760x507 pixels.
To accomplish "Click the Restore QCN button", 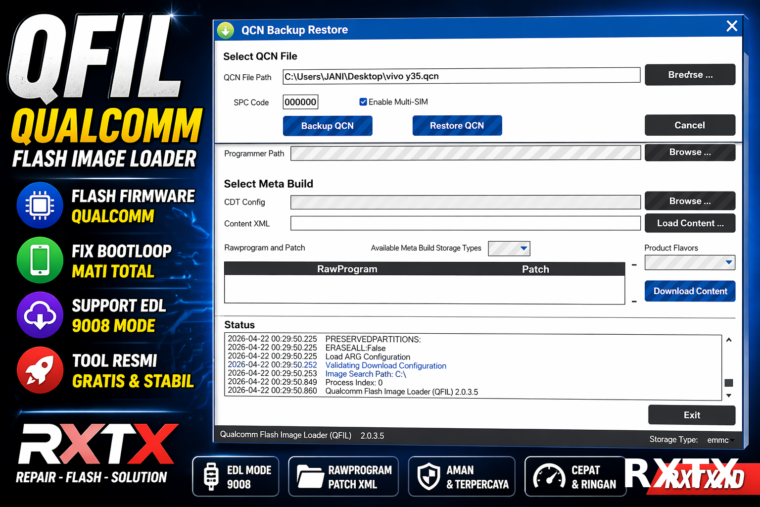I will (x=457, y=125).
